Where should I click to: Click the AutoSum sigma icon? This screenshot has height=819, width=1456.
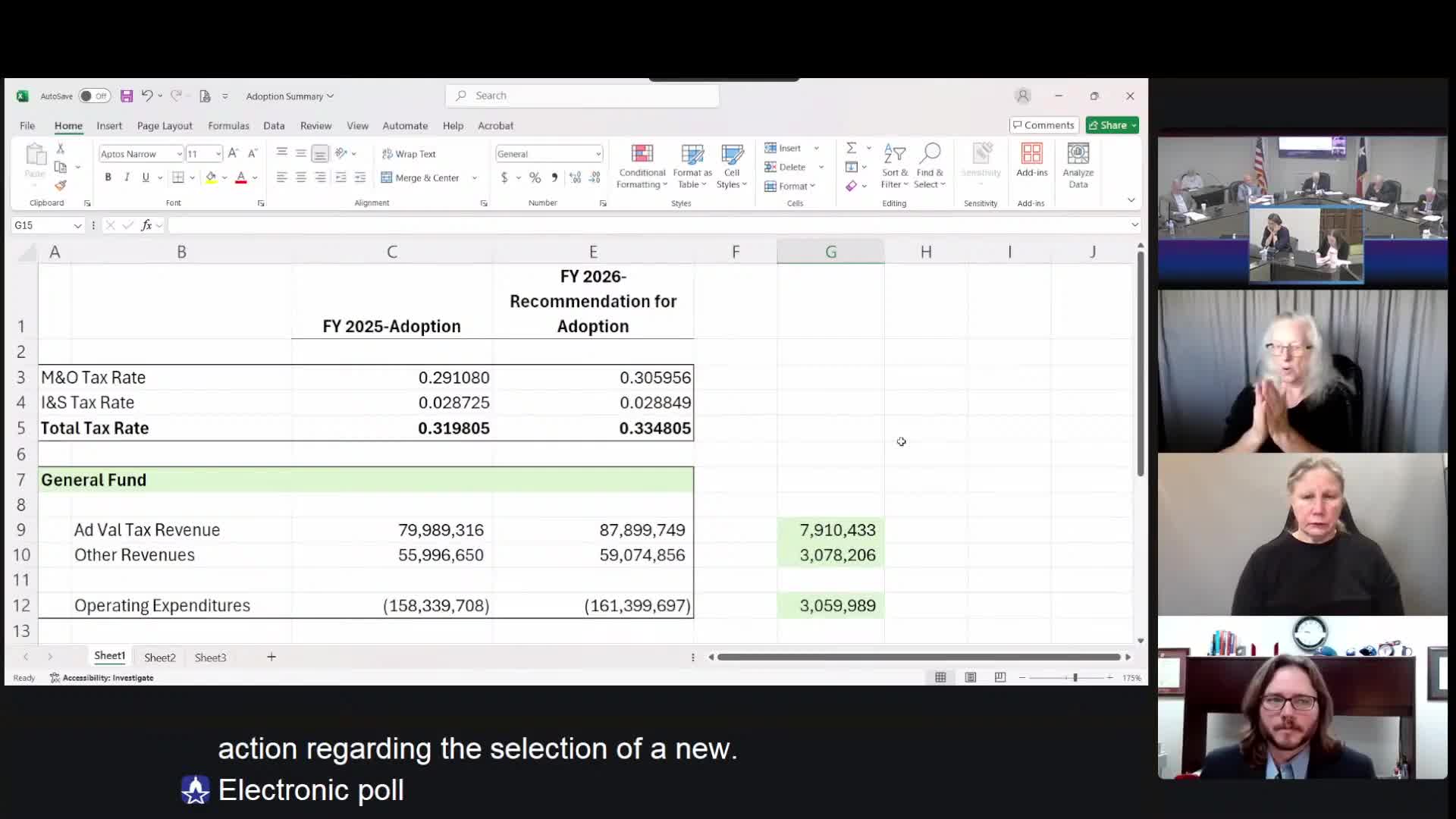coord(852,148)
